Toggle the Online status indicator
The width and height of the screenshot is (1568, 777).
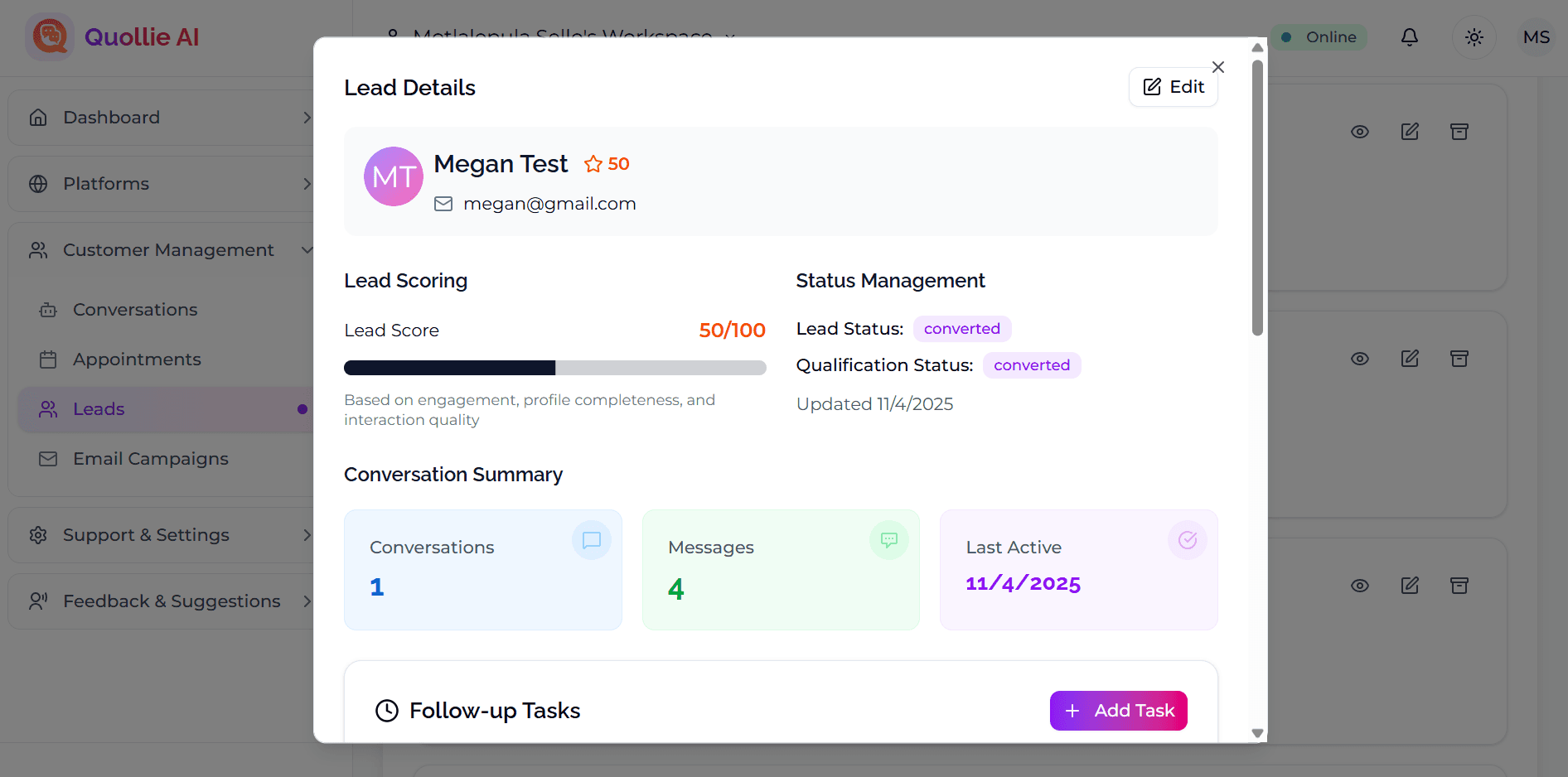click(1319, 36)
